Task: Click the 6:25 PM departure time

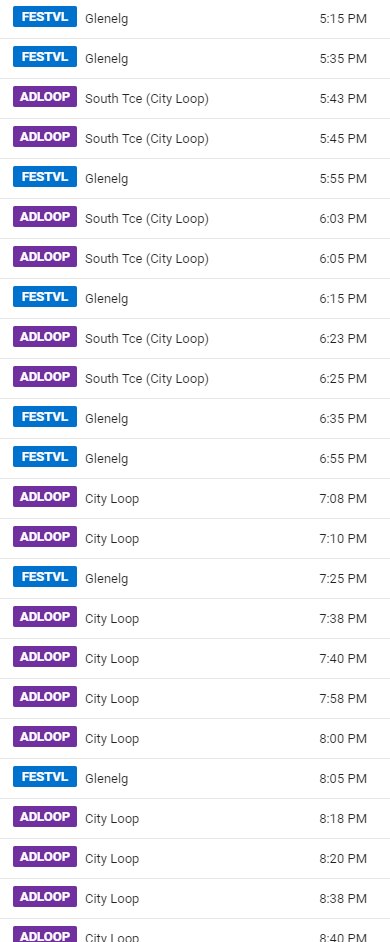Action: point(343,378)
